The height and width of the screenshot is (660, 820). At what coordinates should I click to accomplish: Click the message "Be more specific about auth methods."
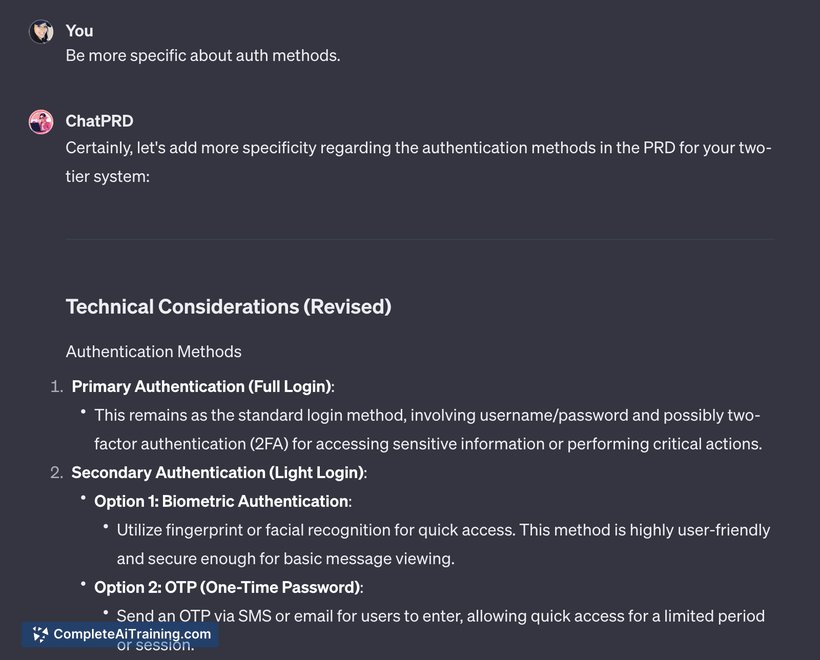(x=203, y=55)
